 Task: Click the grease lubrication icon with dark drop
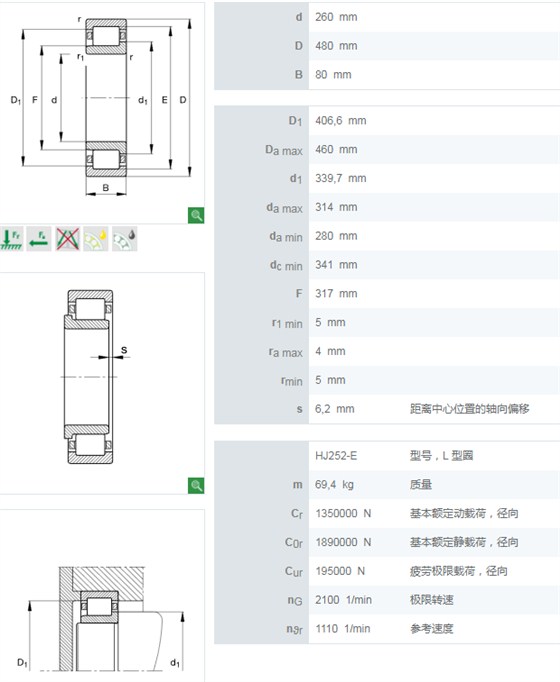pos(125,239)
